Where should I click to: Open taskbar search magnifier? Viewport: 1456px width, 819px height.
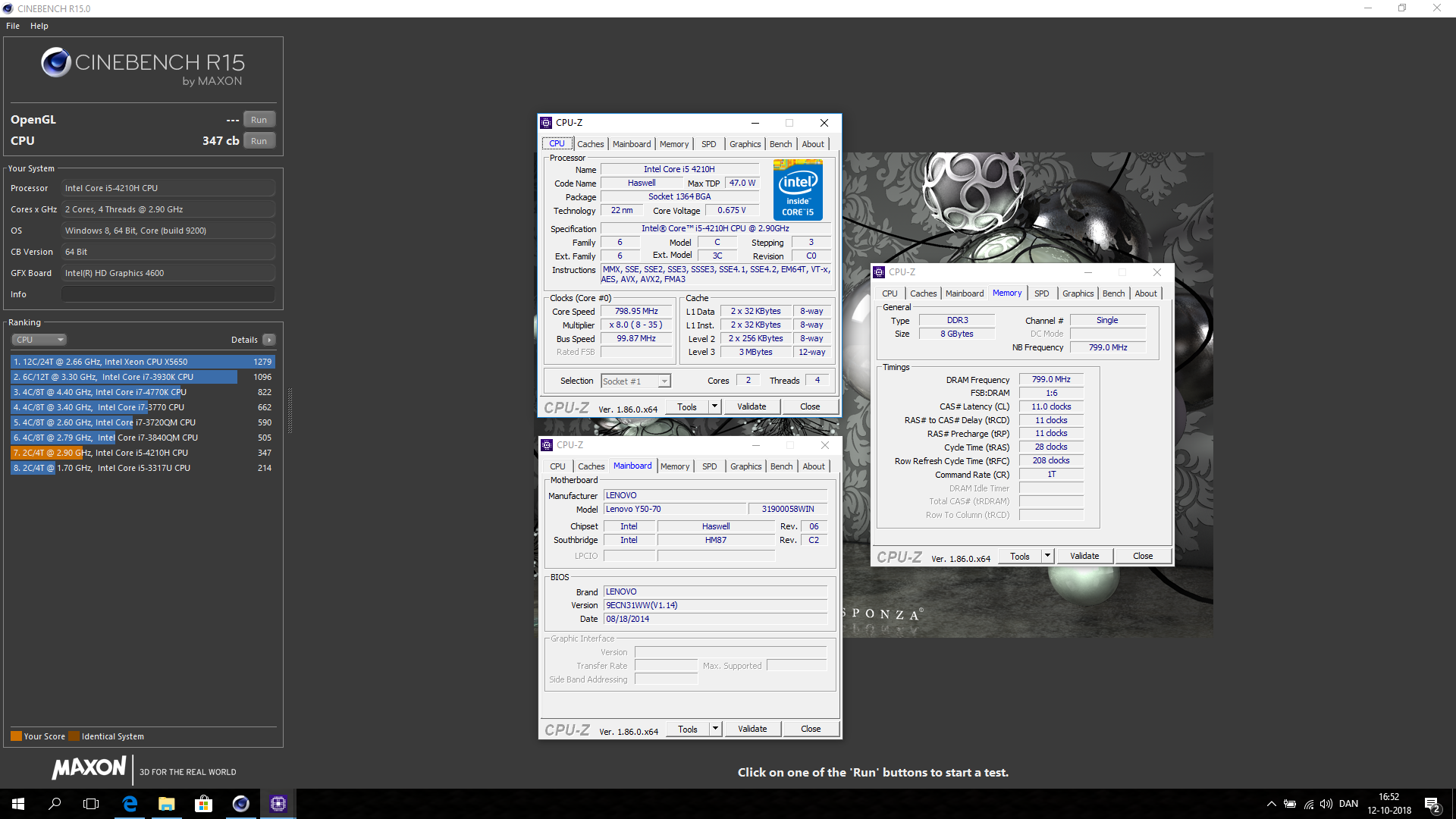tap(55, 804)
